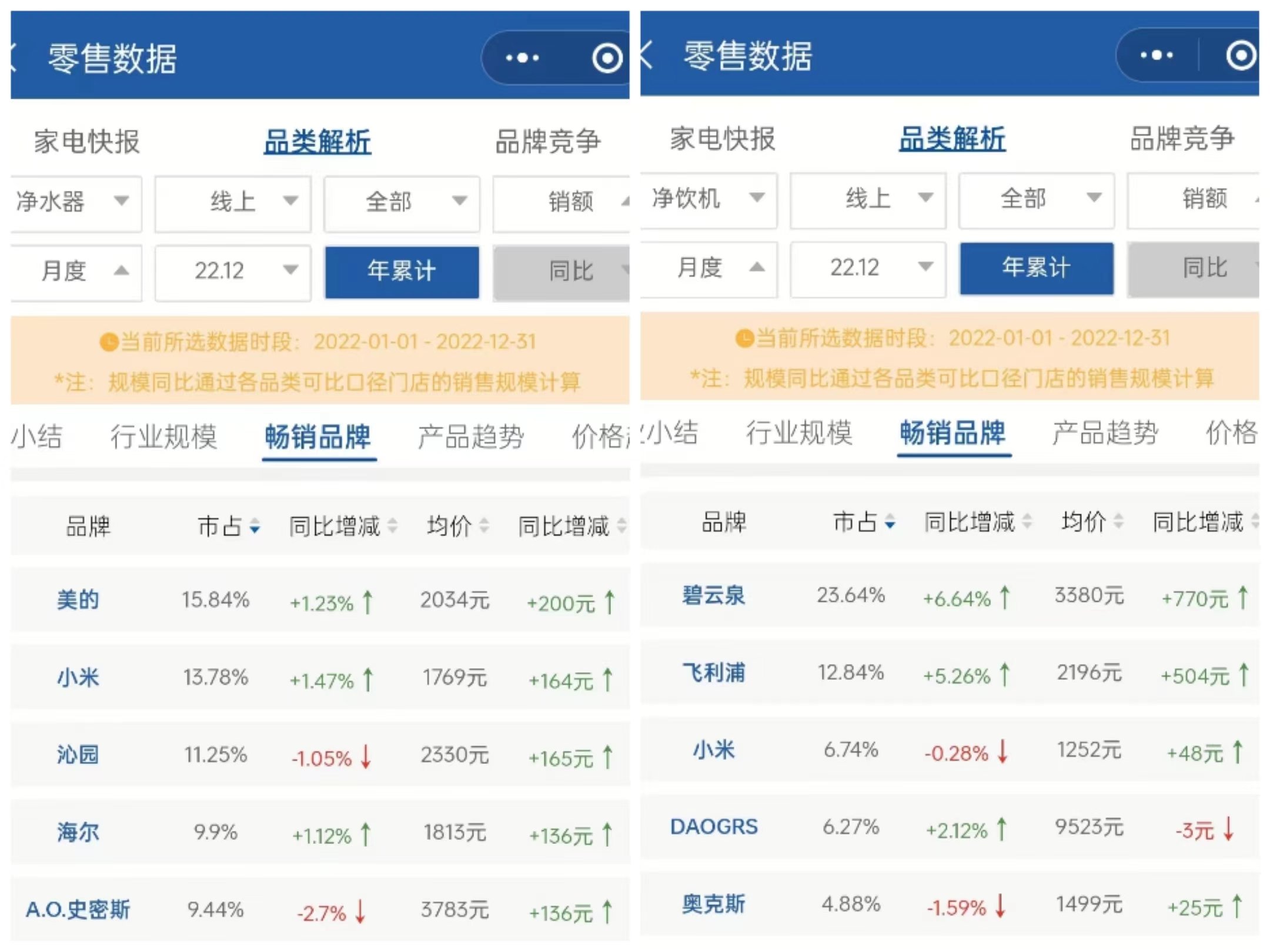Click the three-dots menu in left panel header

[522, 58]
